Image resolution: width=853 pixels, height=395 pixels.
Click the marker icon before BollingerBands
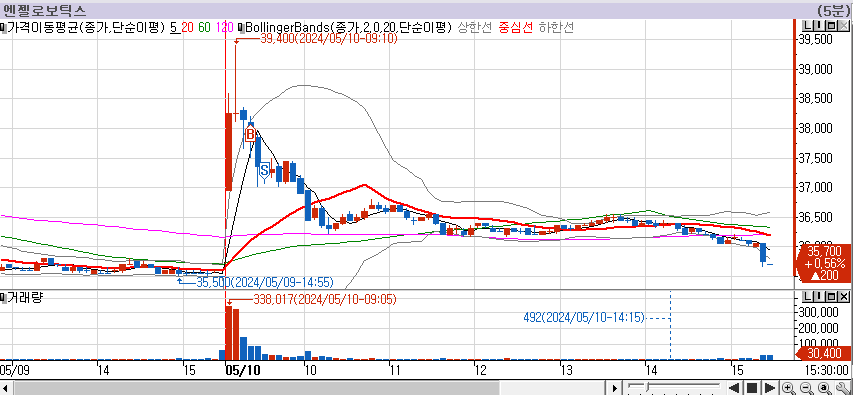pyautogui.click(x=241, y=27)
